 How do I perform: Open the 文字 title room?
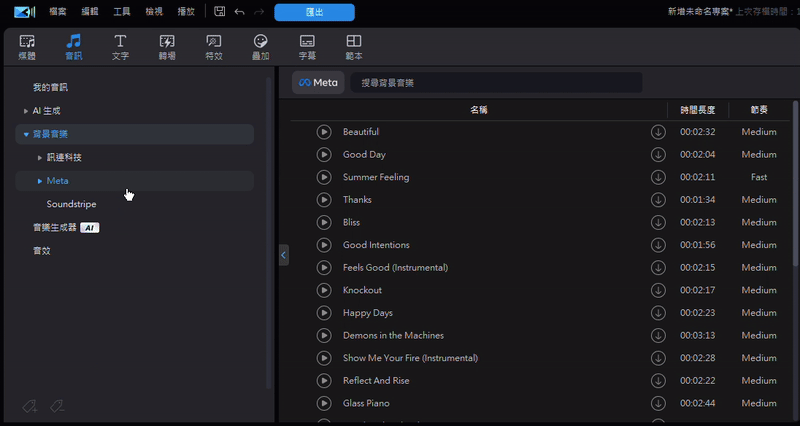[x=120, y=47]
